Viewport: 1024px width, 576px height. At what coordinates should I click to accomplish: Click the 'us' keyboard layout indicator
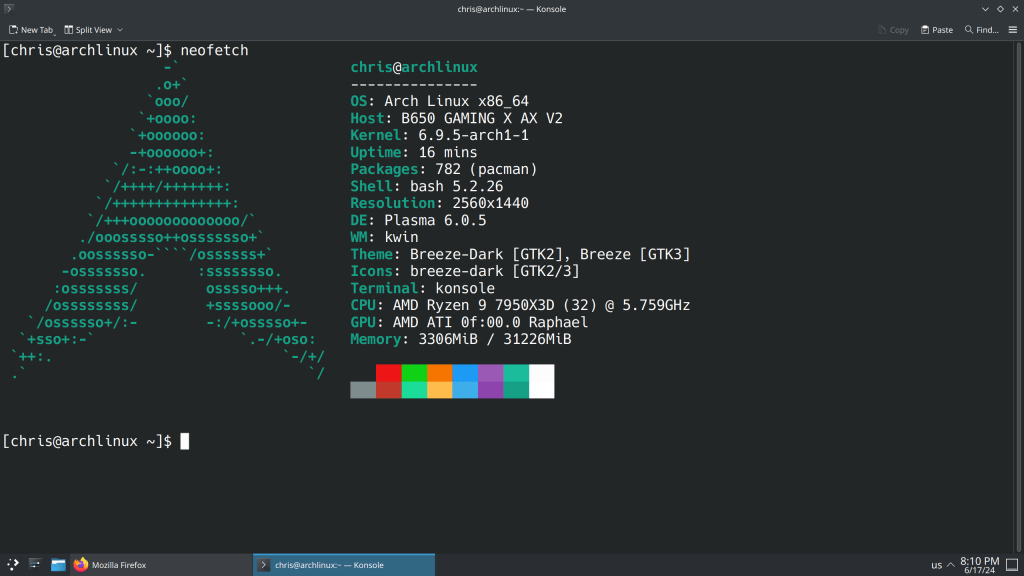[936, 565]
